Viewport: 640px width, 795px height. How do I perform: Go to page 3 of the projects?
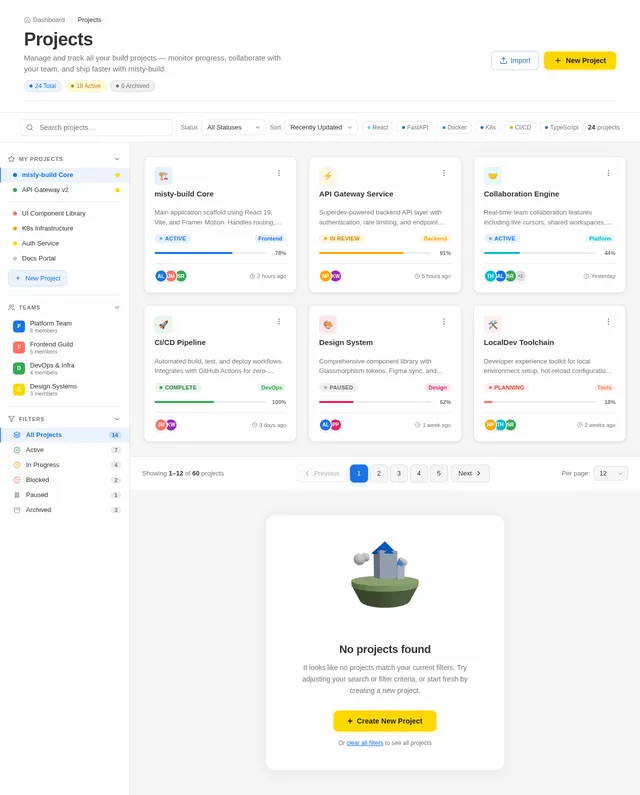[399, 474]
